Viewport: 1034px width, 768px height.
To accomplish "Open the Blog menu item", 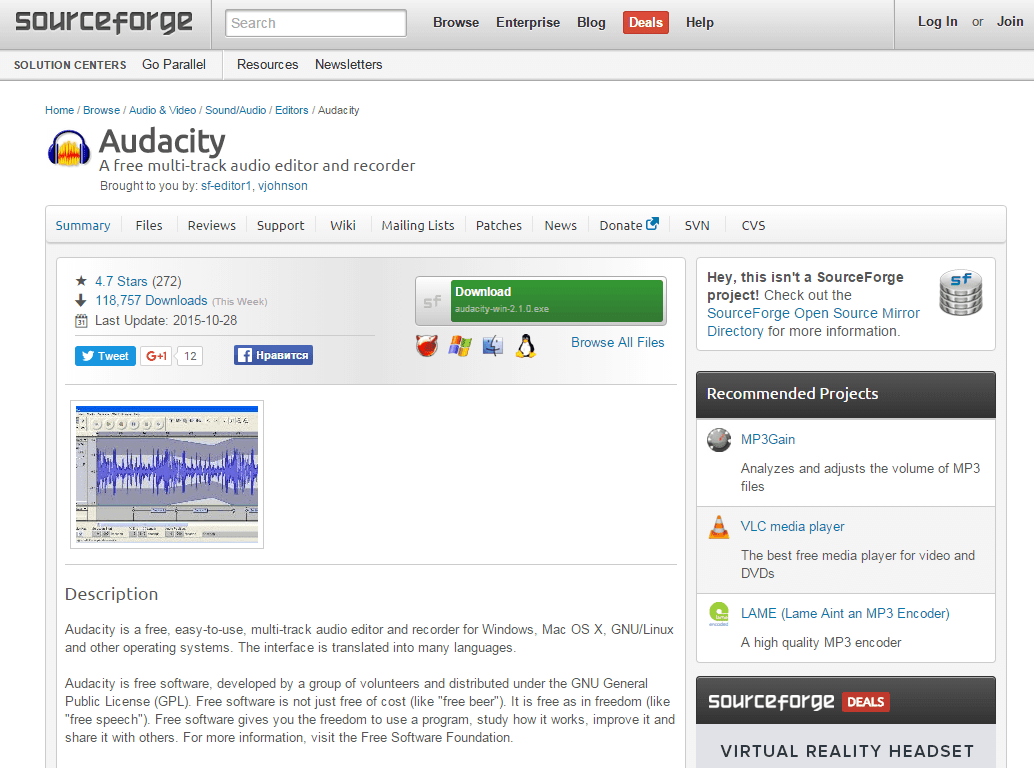I will point(591,22).
